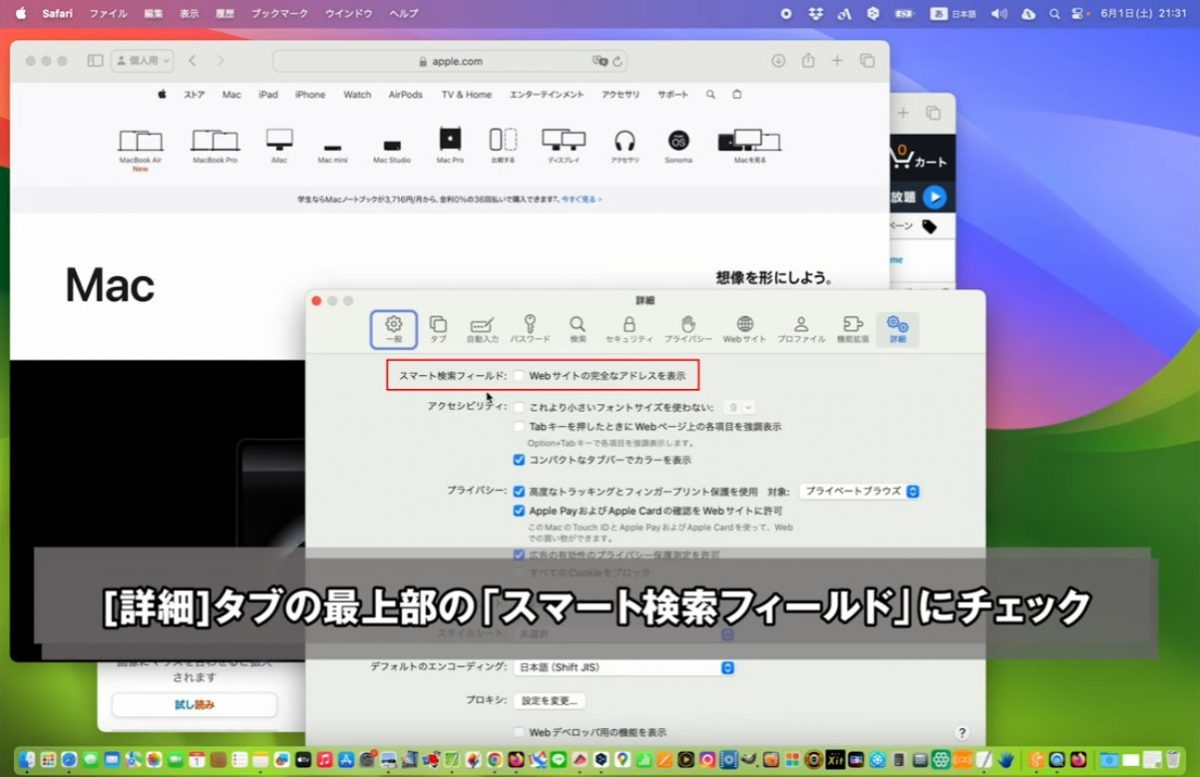Open the 自動入力 (AutoFill) pane

[482, 329]
